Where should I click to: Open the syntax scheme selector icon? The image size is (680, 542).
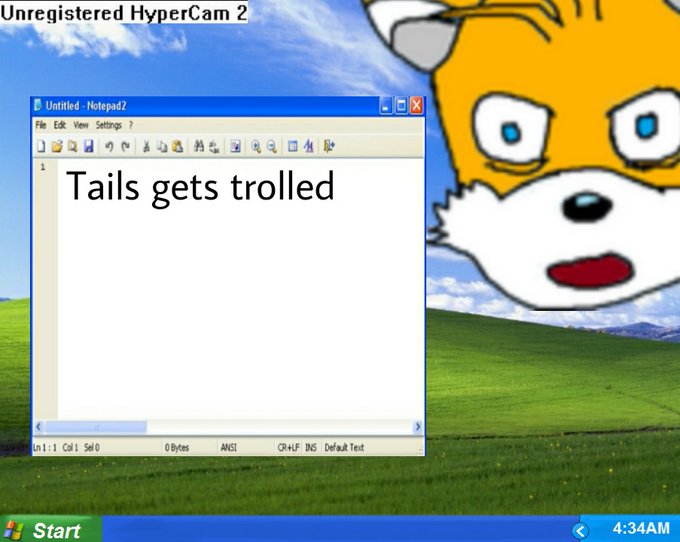coord(293,147)
